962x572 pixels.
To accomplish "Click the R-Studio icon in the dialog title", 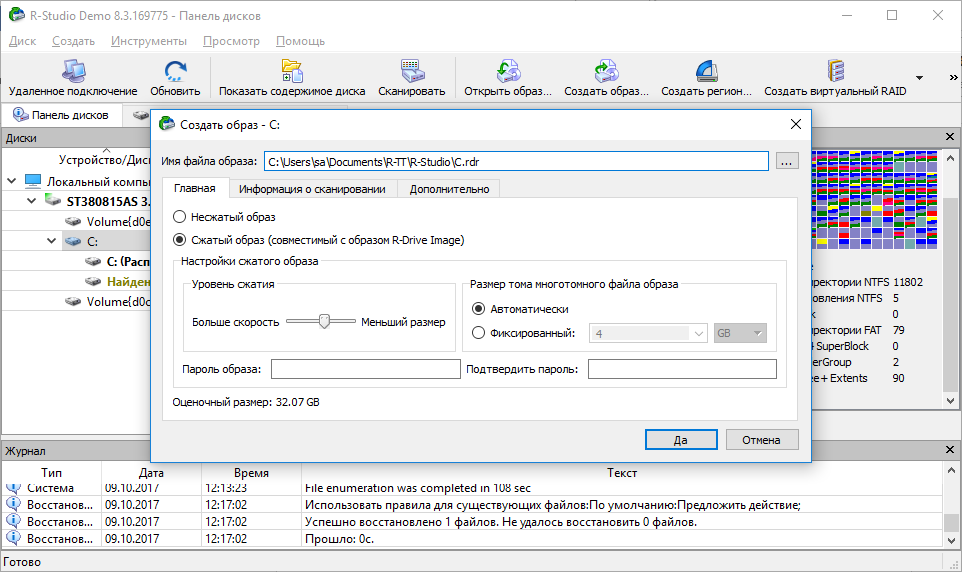I will pos(166,124).
